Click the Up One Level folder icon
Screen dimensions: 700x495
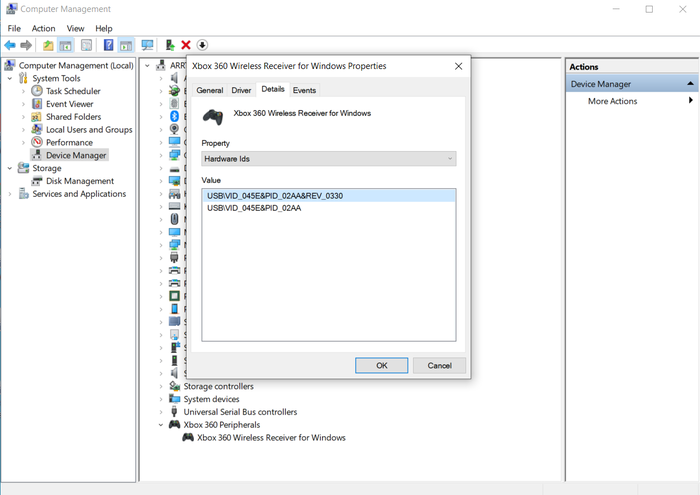click(x=48, y=45)
